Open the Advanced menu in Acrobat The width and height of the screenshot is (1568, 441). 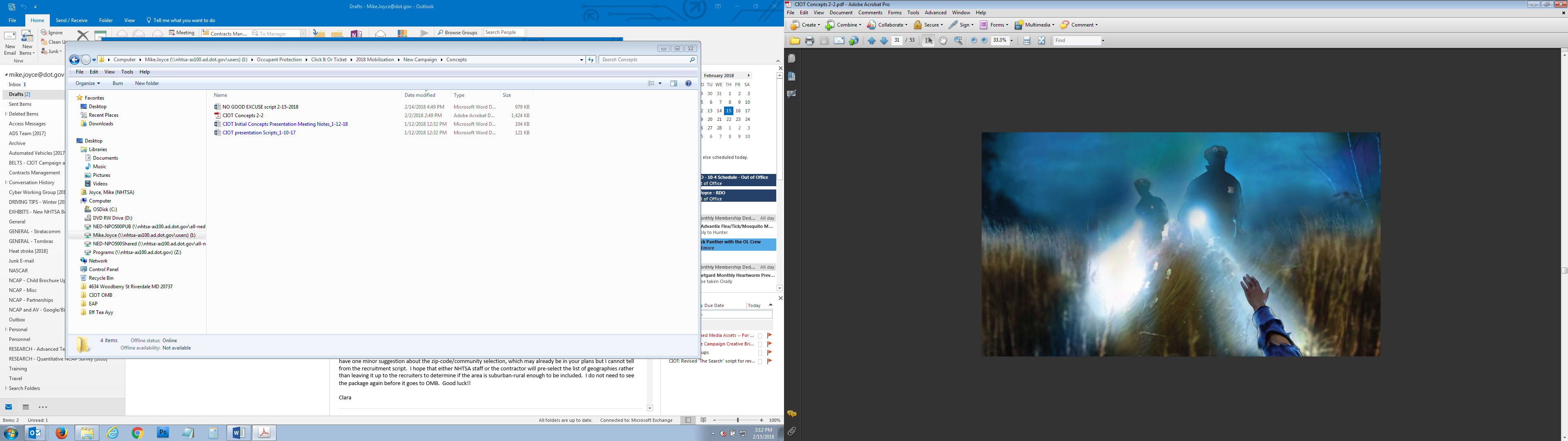pos(935,13)
